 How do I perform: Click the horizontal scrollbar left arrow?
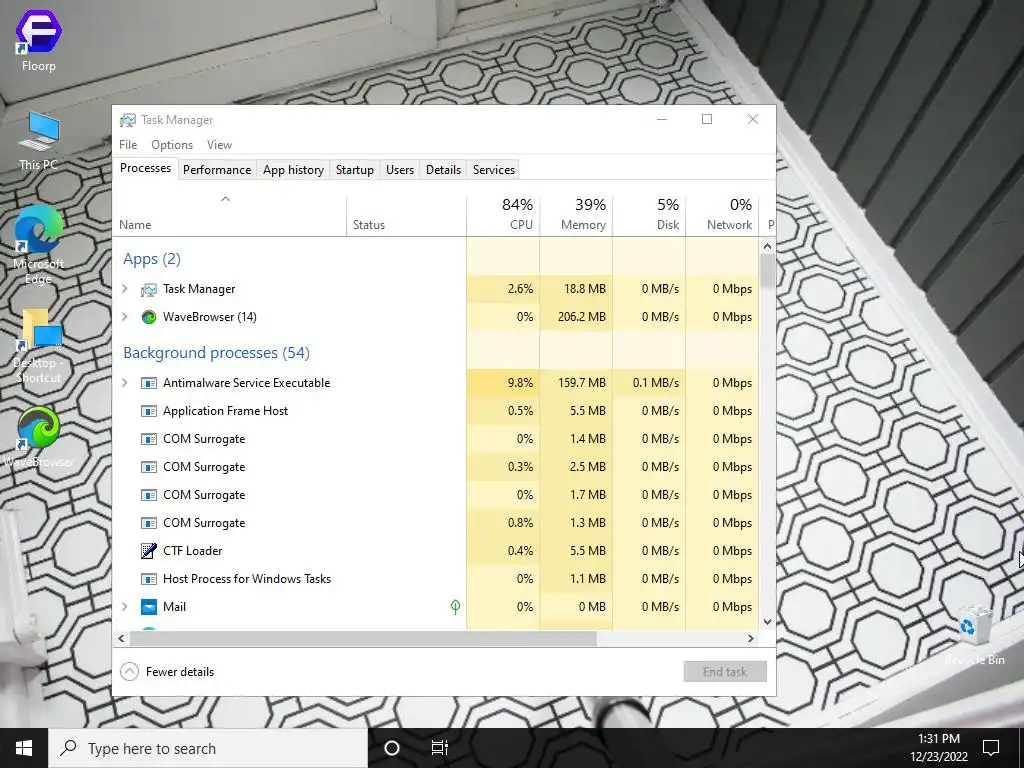(x=121, y=638)
